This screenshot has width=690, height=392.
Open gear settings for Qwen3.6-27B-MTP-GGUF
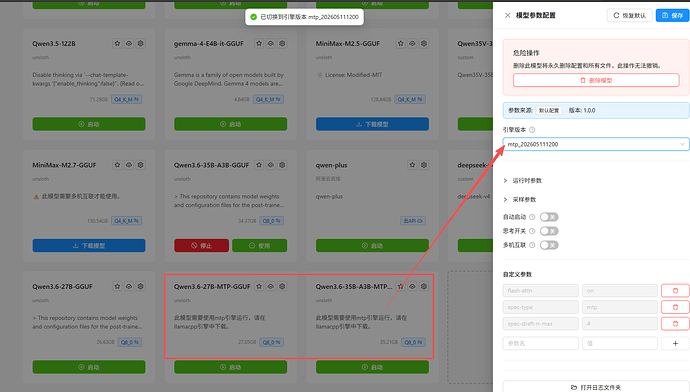click(x=283, y=286)
